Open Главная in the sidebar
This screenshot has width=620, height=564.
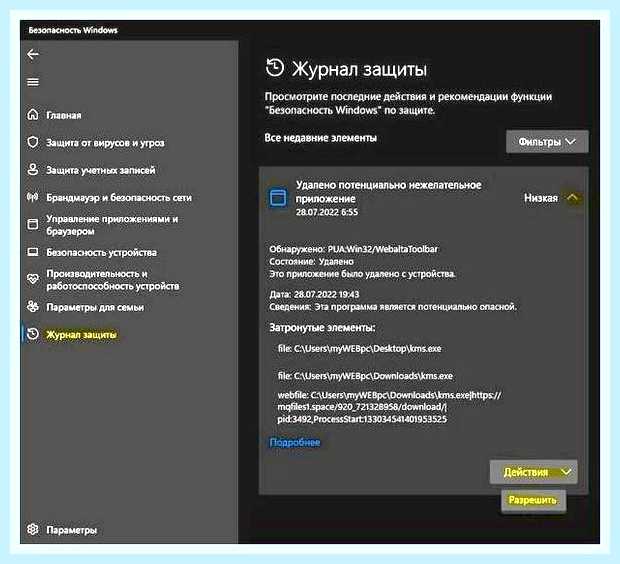[64, 115]
